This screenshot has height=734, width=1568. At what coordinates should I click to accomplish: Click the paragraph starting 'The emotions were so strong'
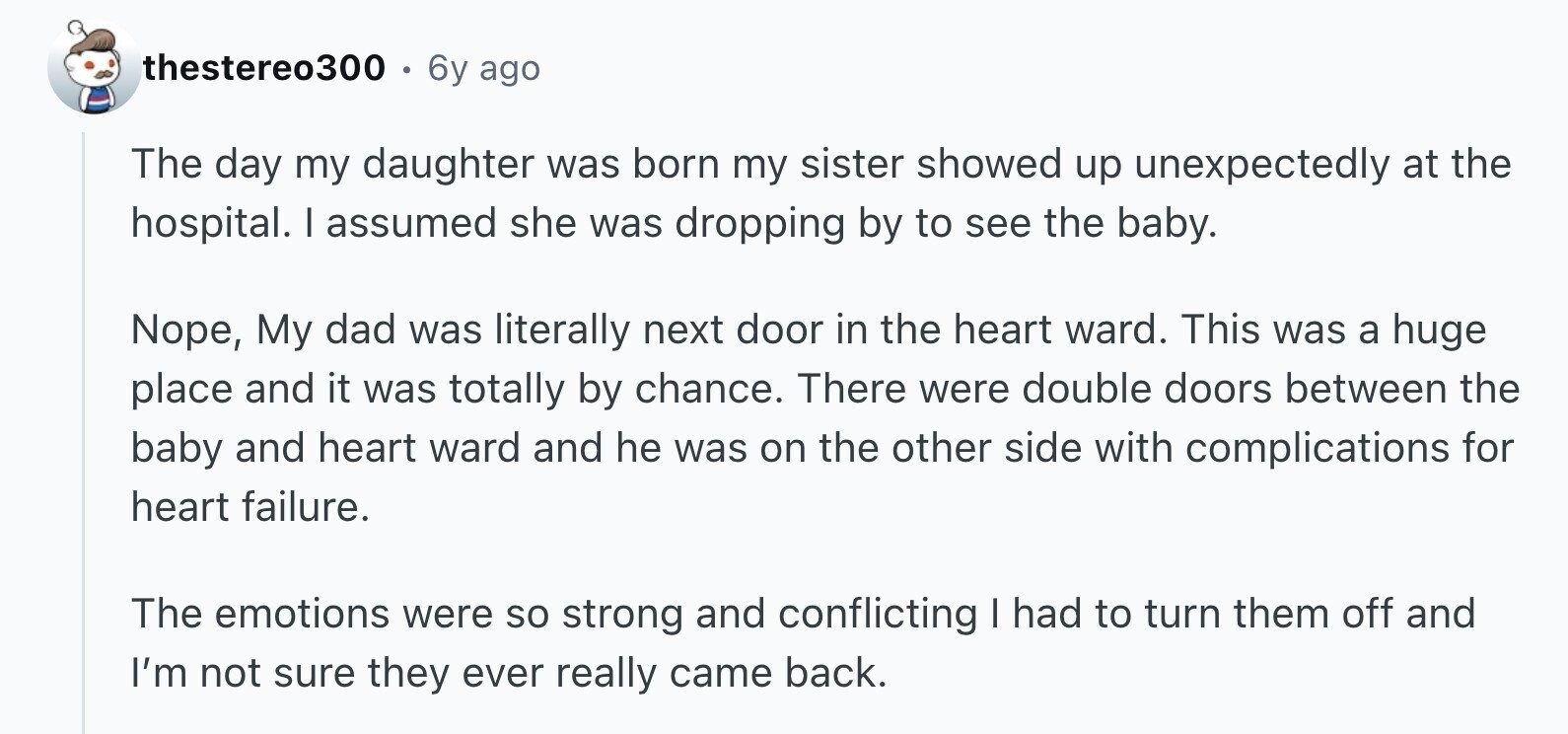(803, 643)
